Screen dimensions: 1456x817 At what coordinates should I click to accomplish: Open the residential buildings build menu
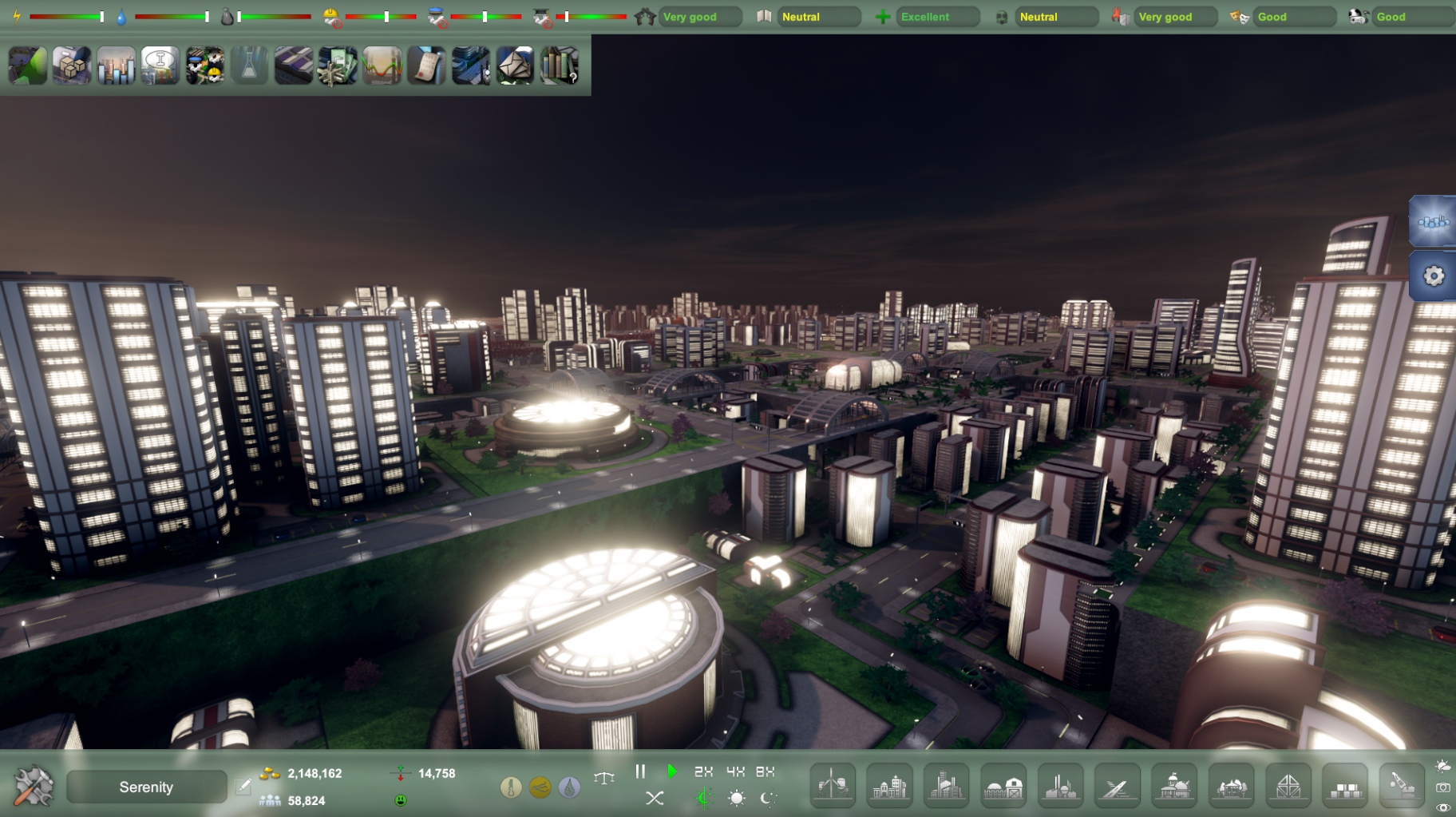pyautogui.click(x=889, y=785)
